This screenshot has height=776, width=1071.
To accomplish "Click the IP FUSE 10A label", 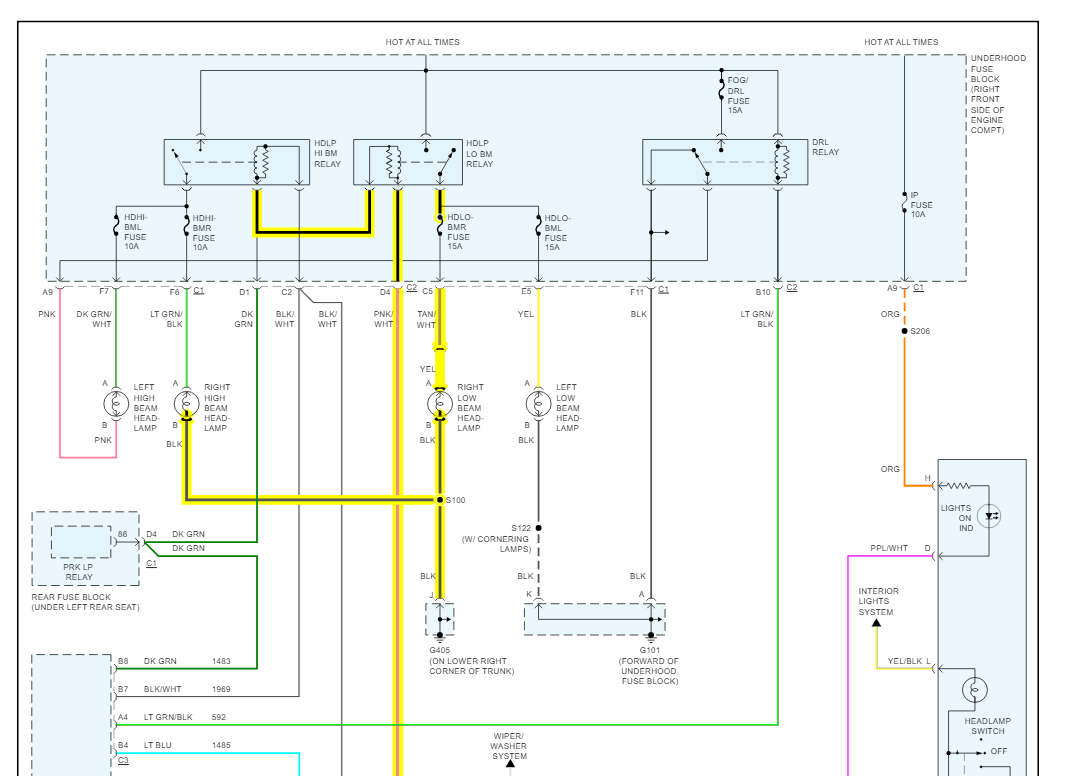I will pyautogui.click(x=921, y=205).
